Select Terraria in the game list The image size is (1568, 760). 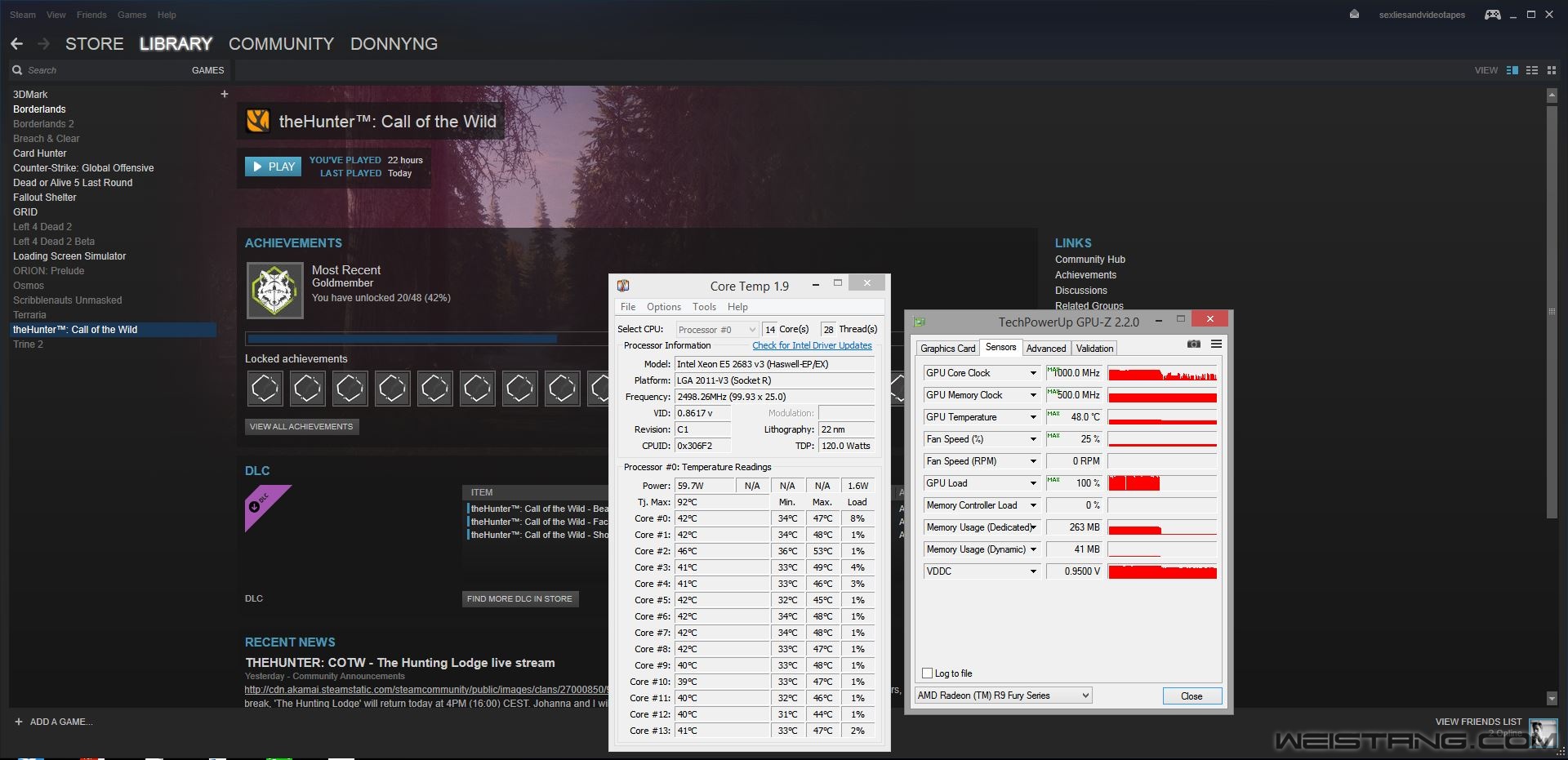click(29, 315)
